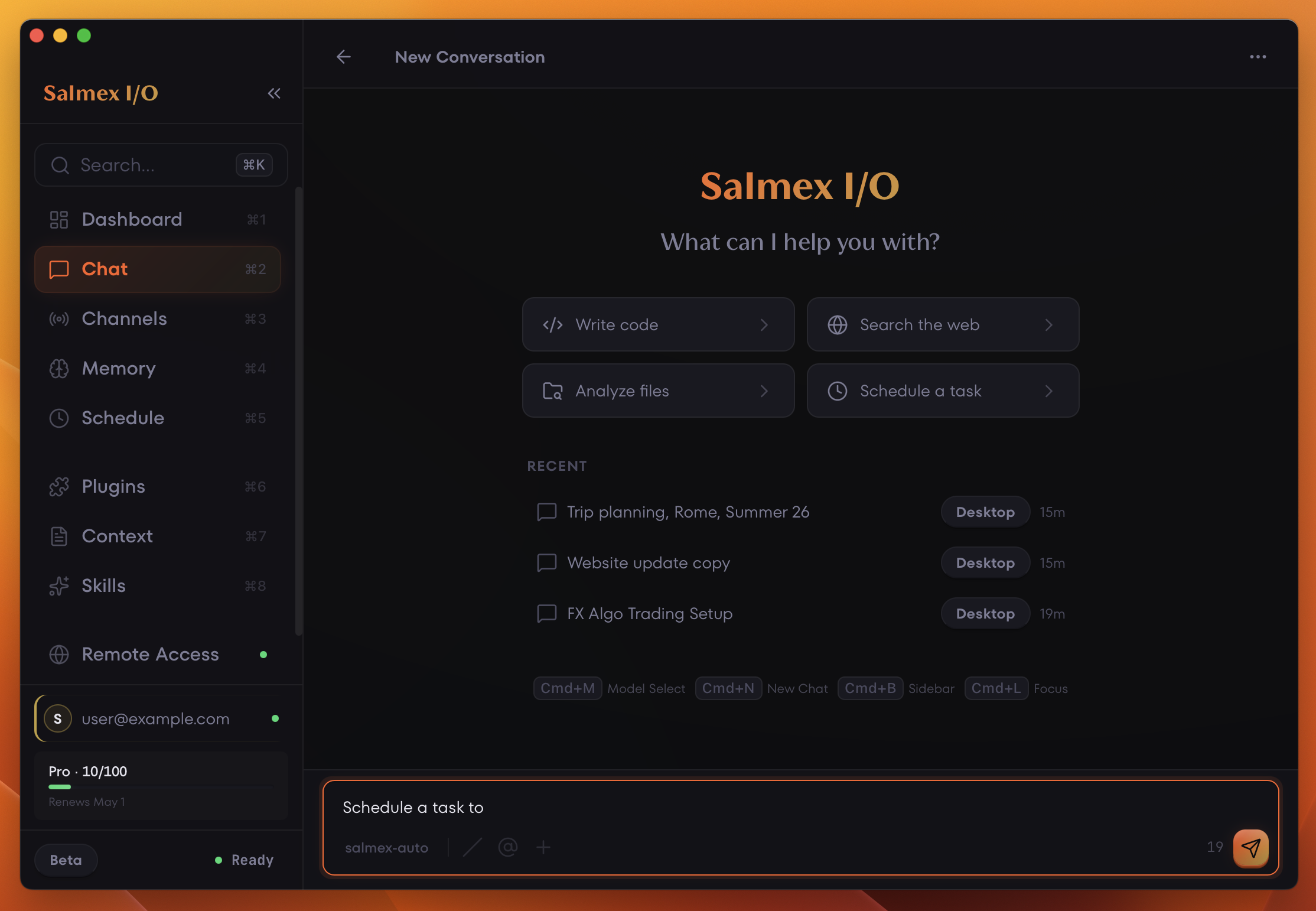Navigate to Memory

pyautogui.click(x=158, y=368)
